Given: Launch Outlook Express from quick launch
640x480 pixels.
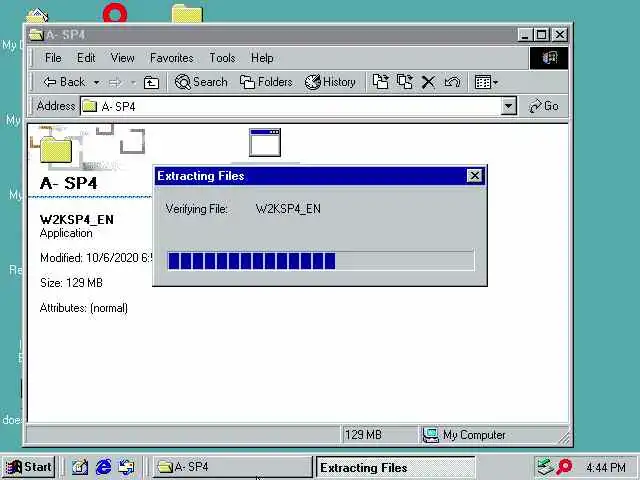Looking at the screenshot, I should click(127, 467).
